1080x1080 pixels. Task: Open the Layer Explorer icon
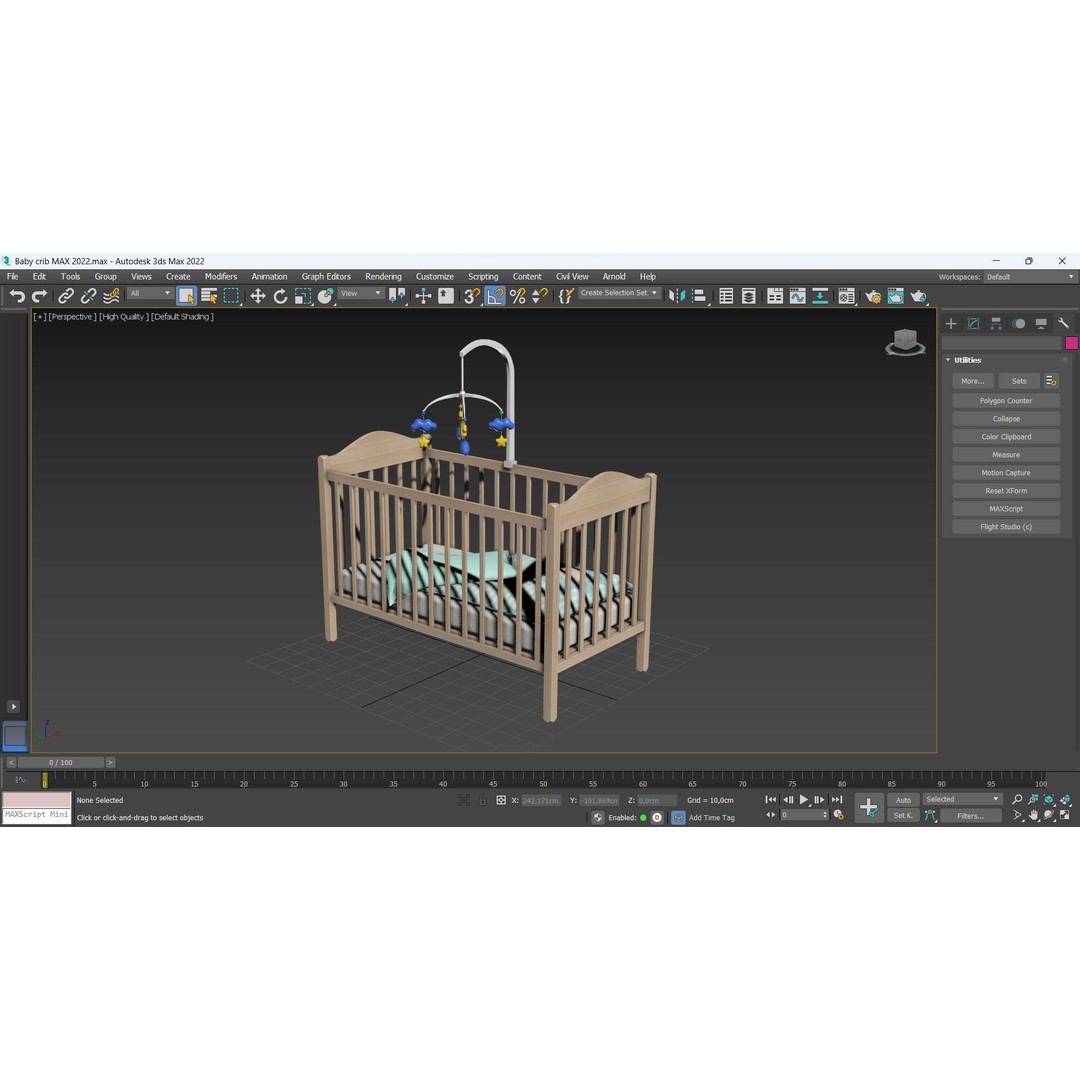(x=749, y=294)
